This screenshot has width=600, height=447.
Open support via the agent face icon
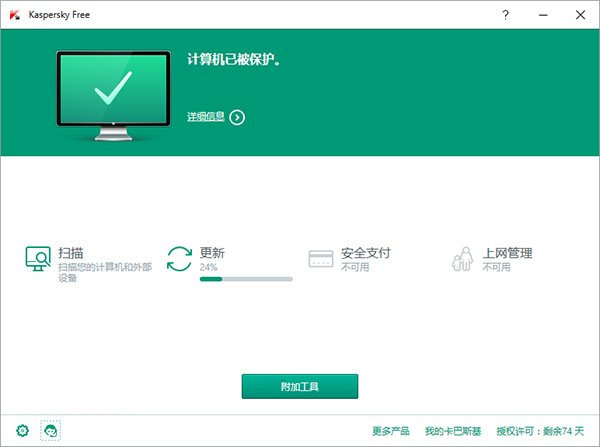point(49,431)
